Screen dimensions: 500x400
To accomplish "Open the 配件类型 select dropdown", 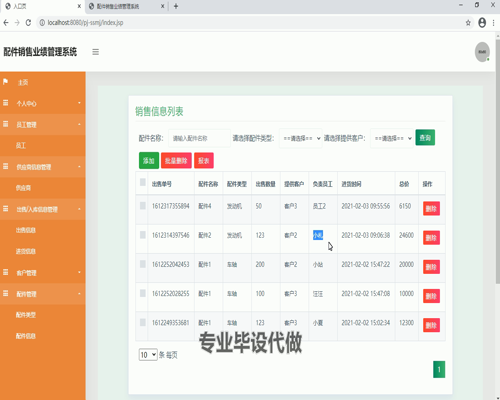I will click(x=301, y=138).
